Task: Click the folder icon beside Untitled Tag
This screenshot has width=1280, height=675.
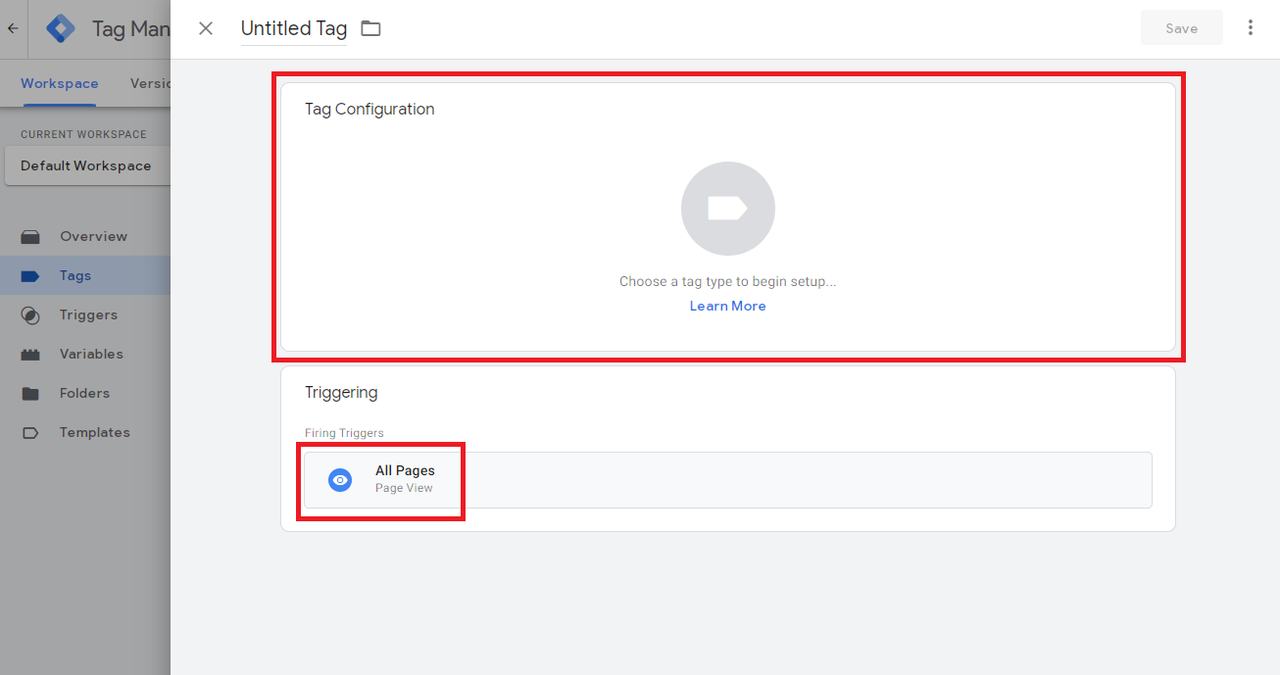Action: (371, 28)
